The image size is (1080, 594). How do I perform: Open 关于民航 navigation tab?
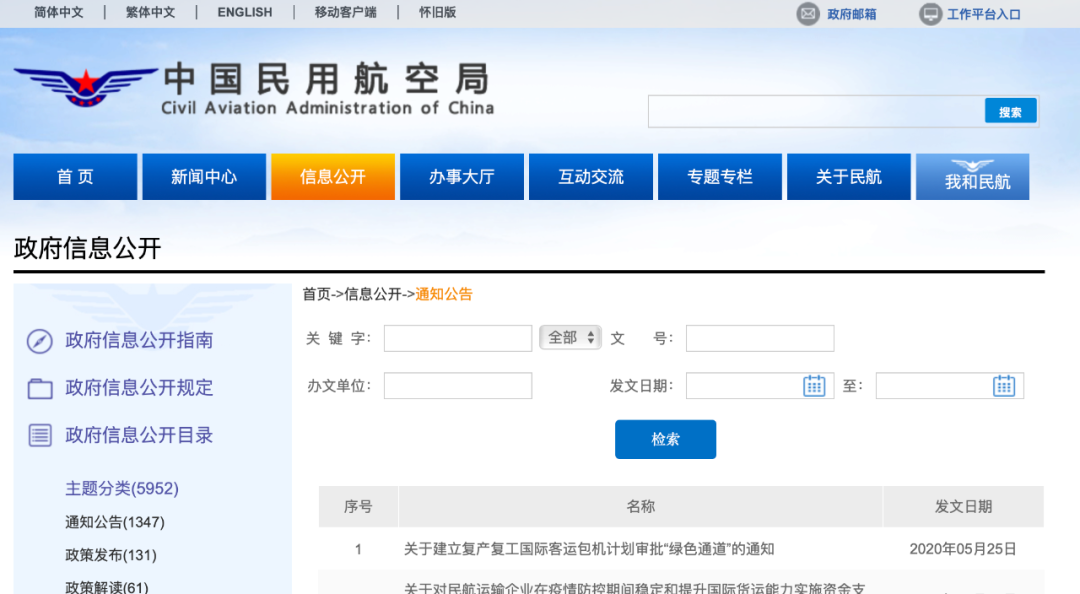pyautogui.click(x=849, y=177)
